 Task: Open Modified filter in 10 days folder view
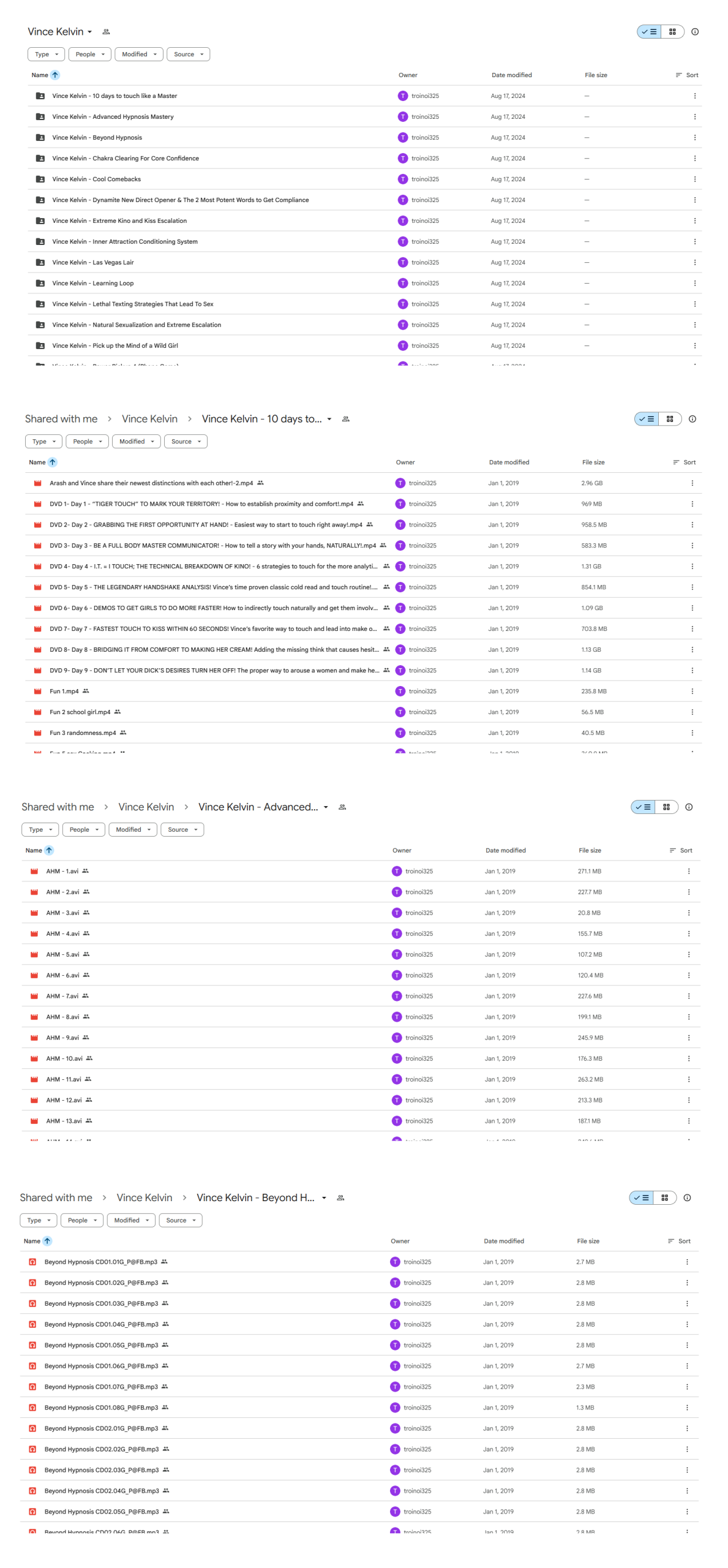point(137,442)
